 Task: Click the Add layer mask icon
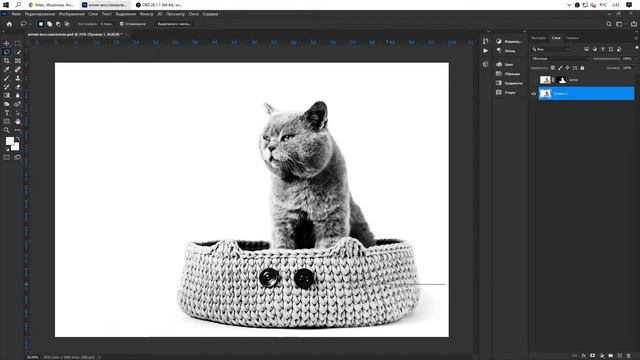(593, 356)
